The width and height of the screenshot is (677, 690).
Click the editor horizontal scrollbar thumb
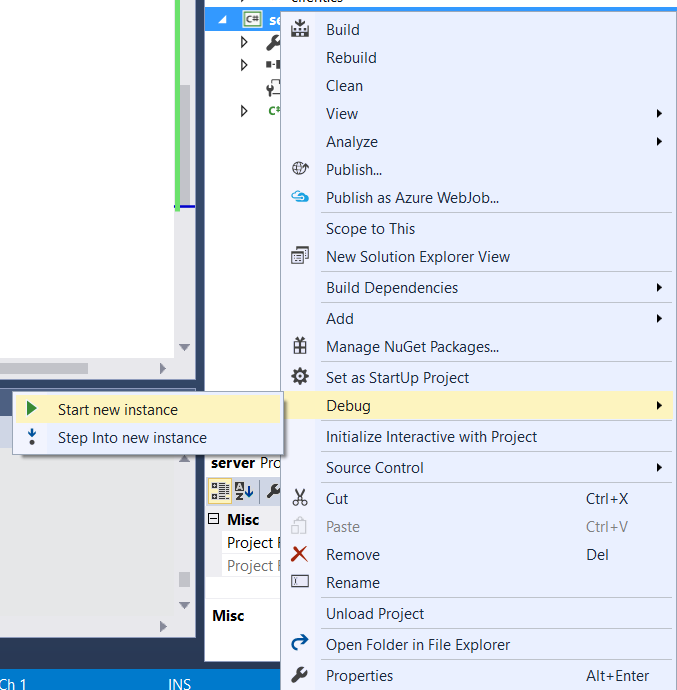pos(44,368)
